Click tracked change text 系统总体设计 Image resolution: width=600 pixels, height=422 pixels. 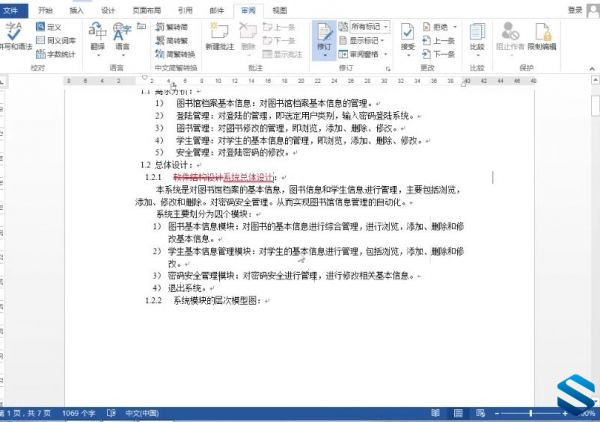tap(248, 177)
